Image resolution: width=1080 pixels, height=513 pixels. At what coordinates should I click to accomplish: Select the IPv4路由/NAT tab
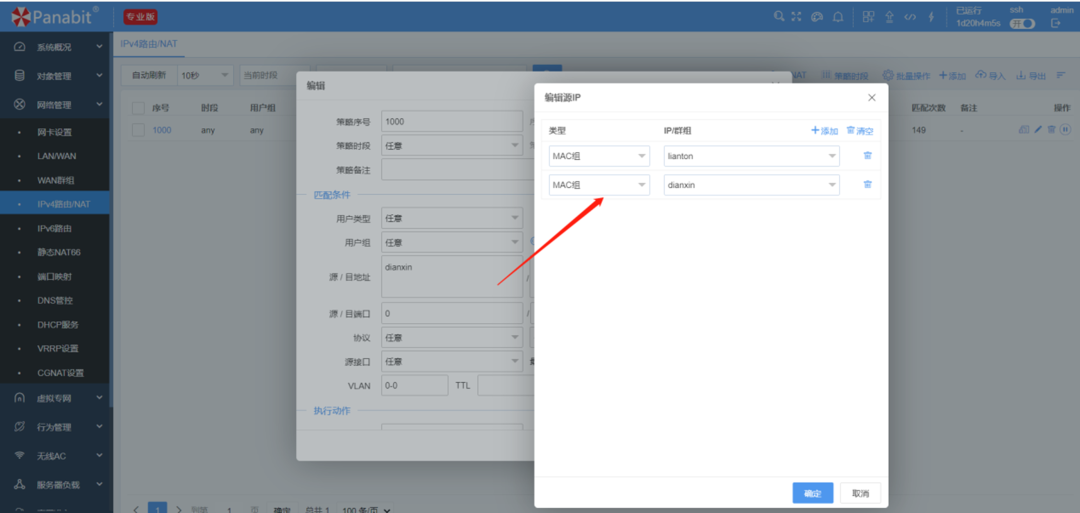tap(149, 43)
